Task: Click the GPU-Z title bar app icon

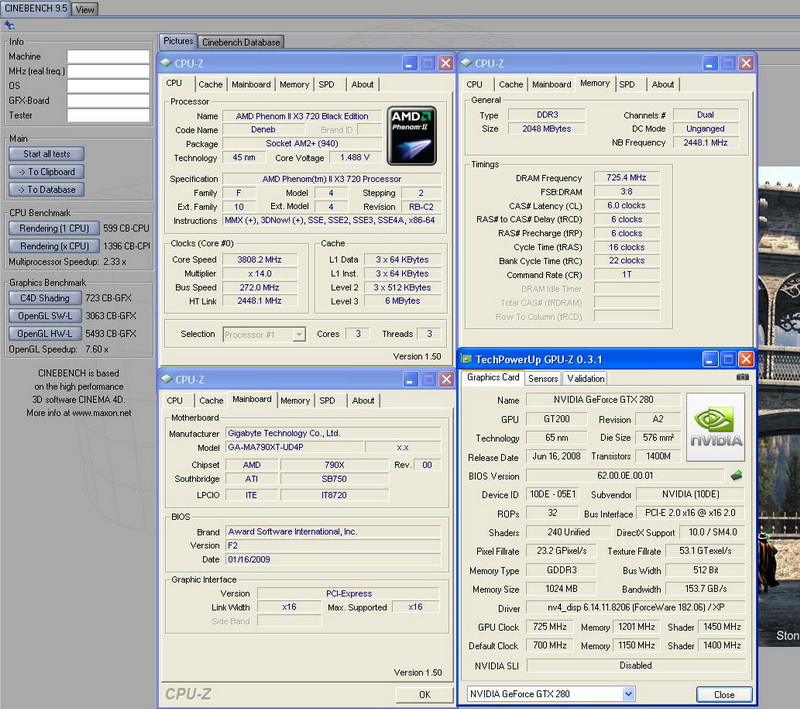Action: pos(467,358)
